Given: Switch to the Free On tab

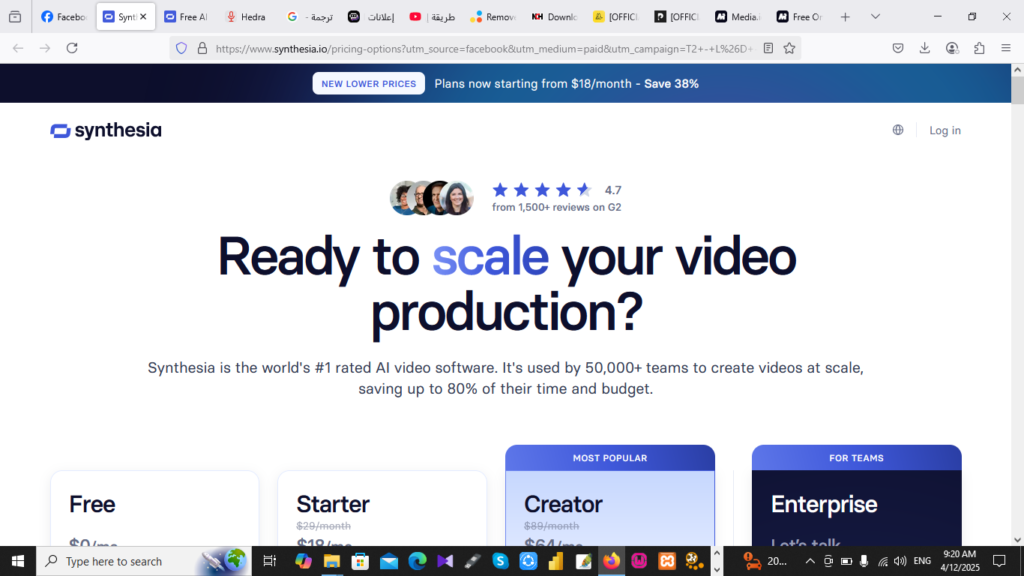Looking at the screenshot, I should pyautogui.click(x=799, y=17).
